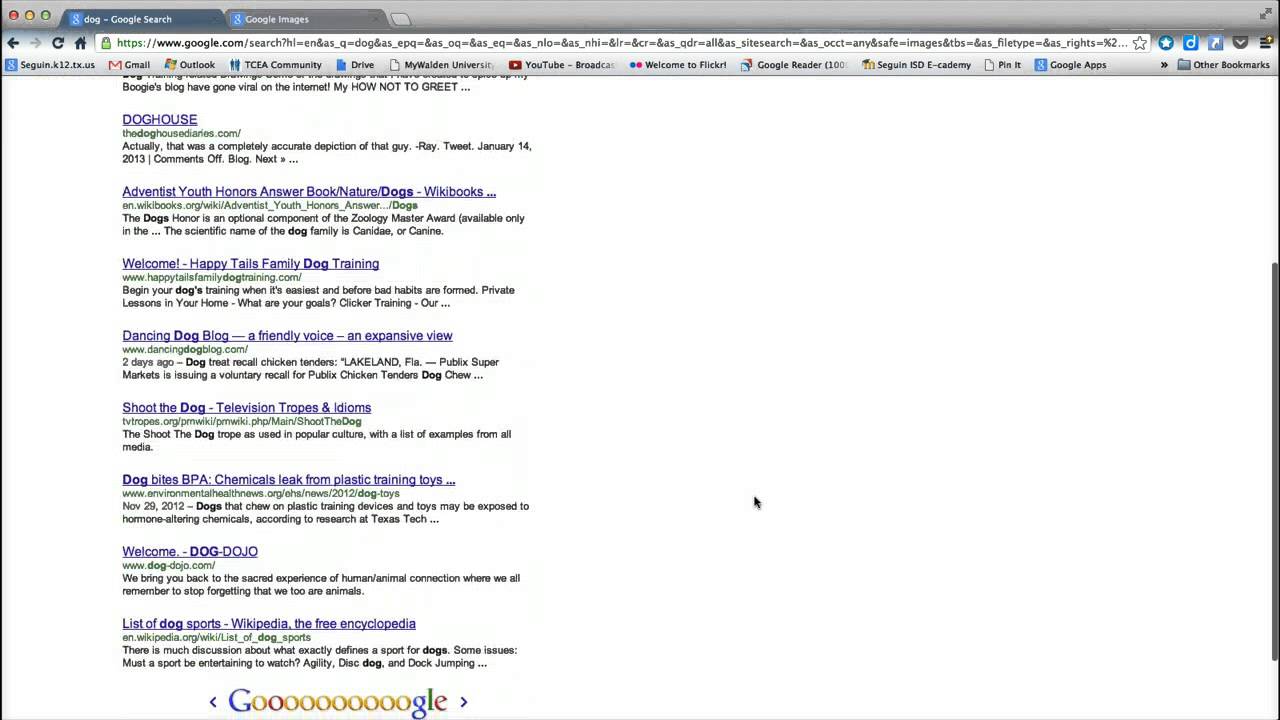Click the blue arrow shortcut extension icon
The image size is (1280, 720).
tap(1215, 43)
